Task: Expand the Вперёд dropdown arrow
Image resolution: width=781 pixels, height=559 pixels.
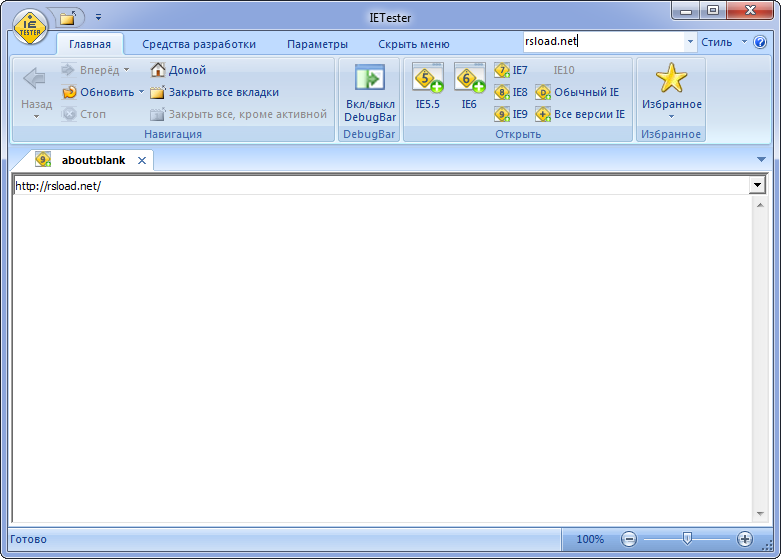Action: click(x=127, y=70)
